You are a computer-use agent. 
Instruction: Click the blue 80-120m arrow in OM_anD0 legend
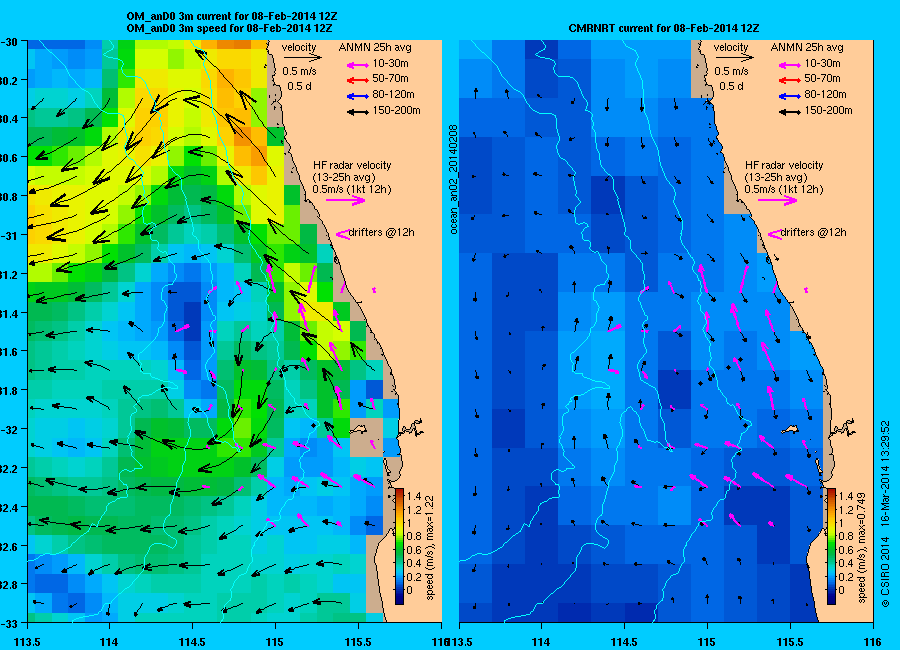[x=358, y=95]
